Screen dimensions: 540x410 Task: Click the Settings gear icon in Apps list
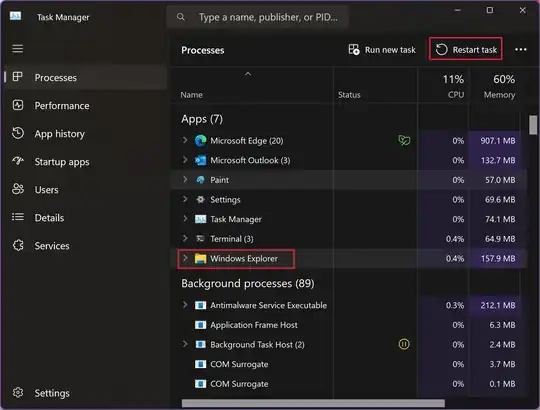[200, 200]
